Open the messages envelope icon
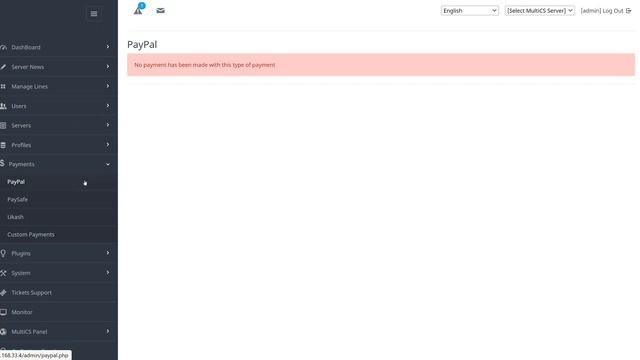This screenshot has height=360, width=640. click(x=160, y=11)
